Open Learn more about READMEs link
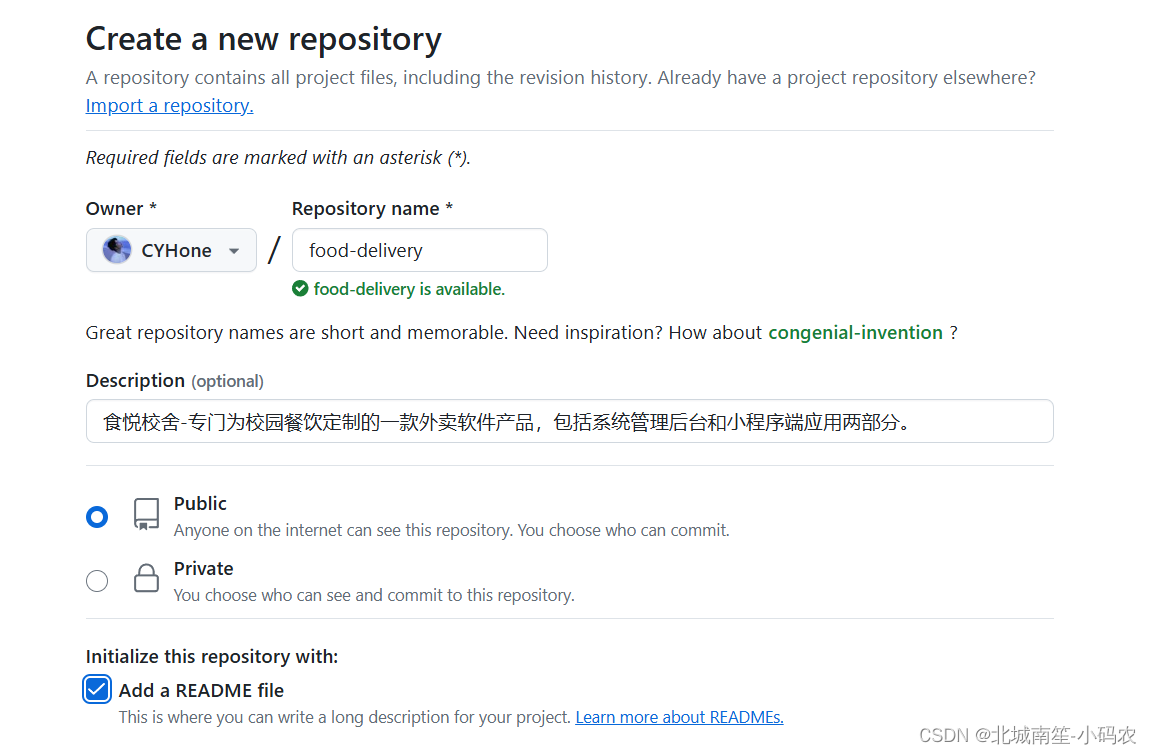 click(679, 717)
